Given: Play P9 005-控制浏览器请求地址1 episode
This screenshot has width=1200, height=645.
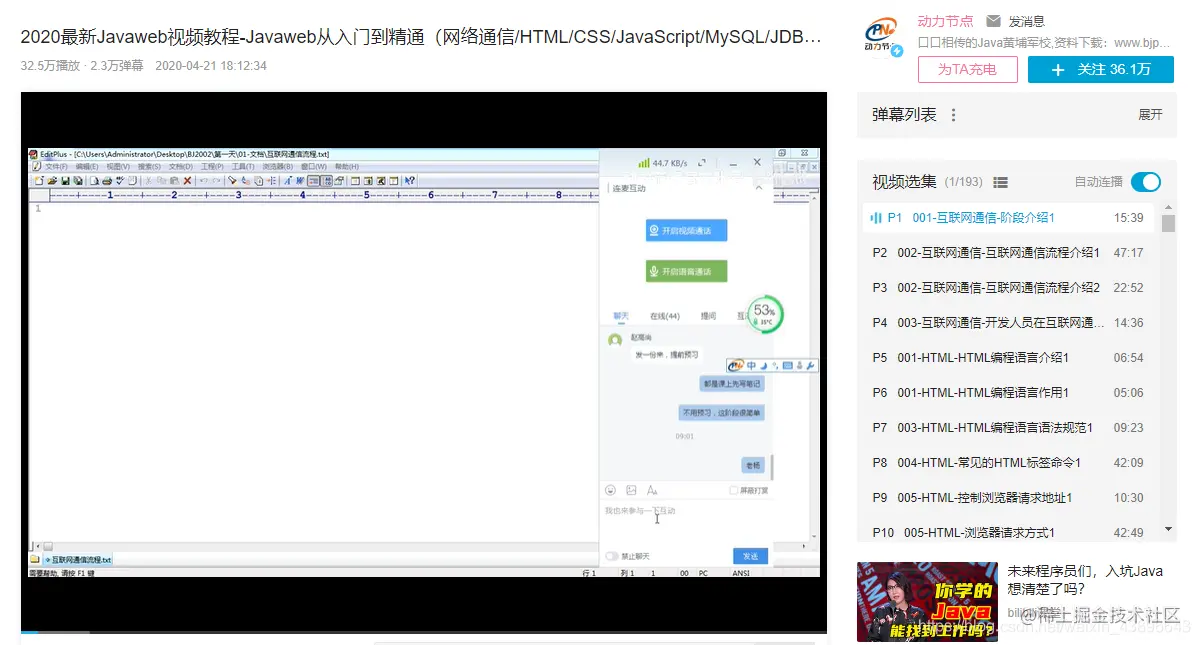Looking at the screenshot, I should coord(1008,498).
